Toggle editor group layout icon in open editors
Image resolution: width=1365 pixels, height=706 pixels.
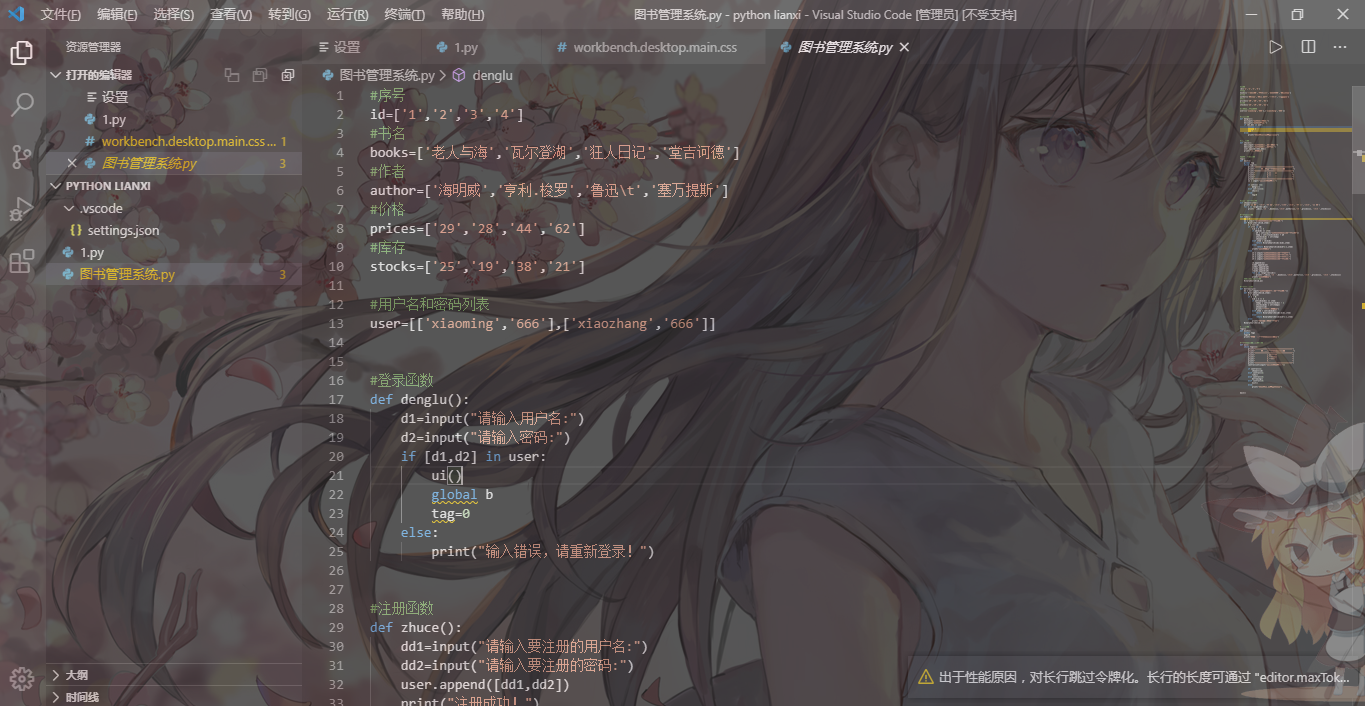point(232,75)
